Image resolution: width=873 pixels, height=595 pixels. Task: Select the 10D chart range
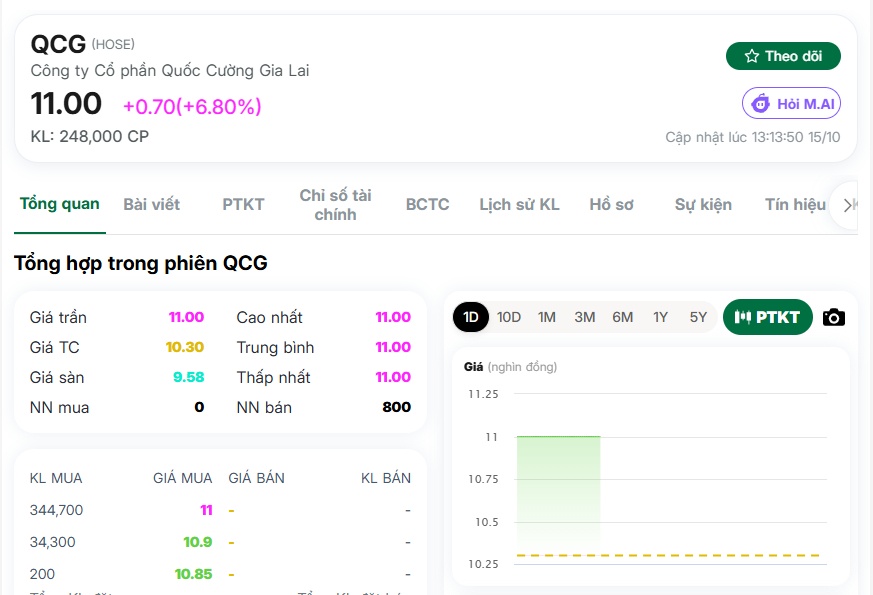pyautogui.click(x=509, y=317)
